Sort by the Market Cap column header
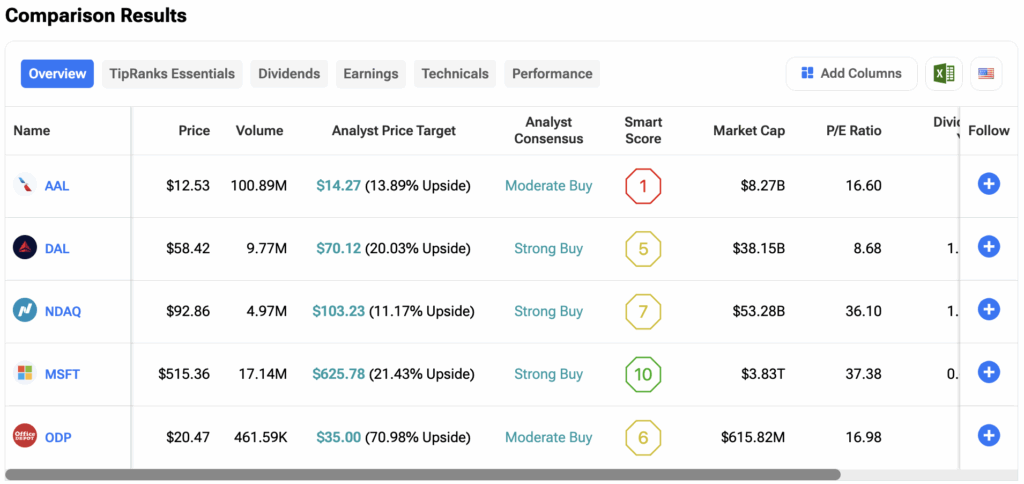Image resolution: width=1024 pixels, height=484 pixels. point(748,131)
